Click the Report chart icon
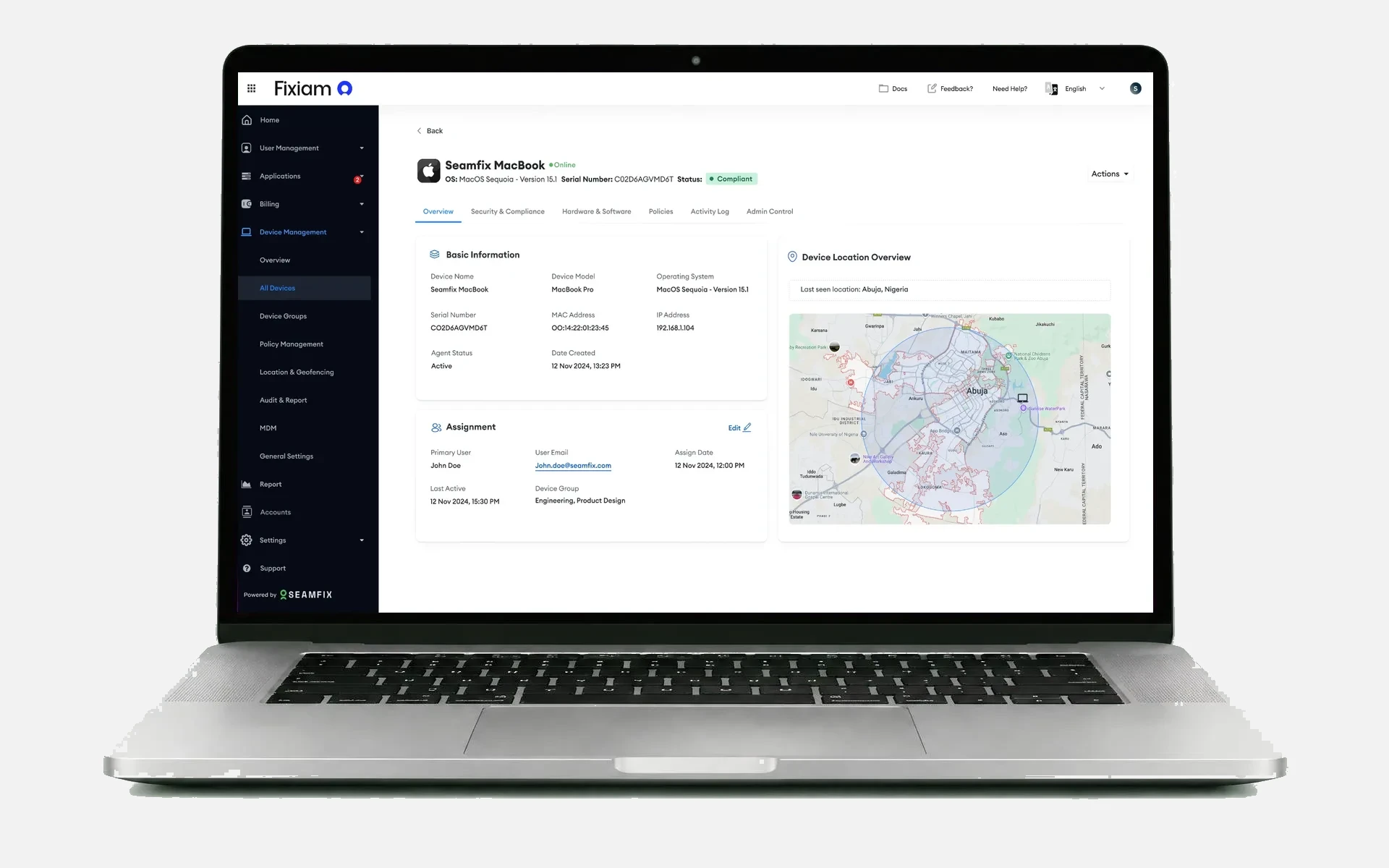 click(x=247, y=484)
